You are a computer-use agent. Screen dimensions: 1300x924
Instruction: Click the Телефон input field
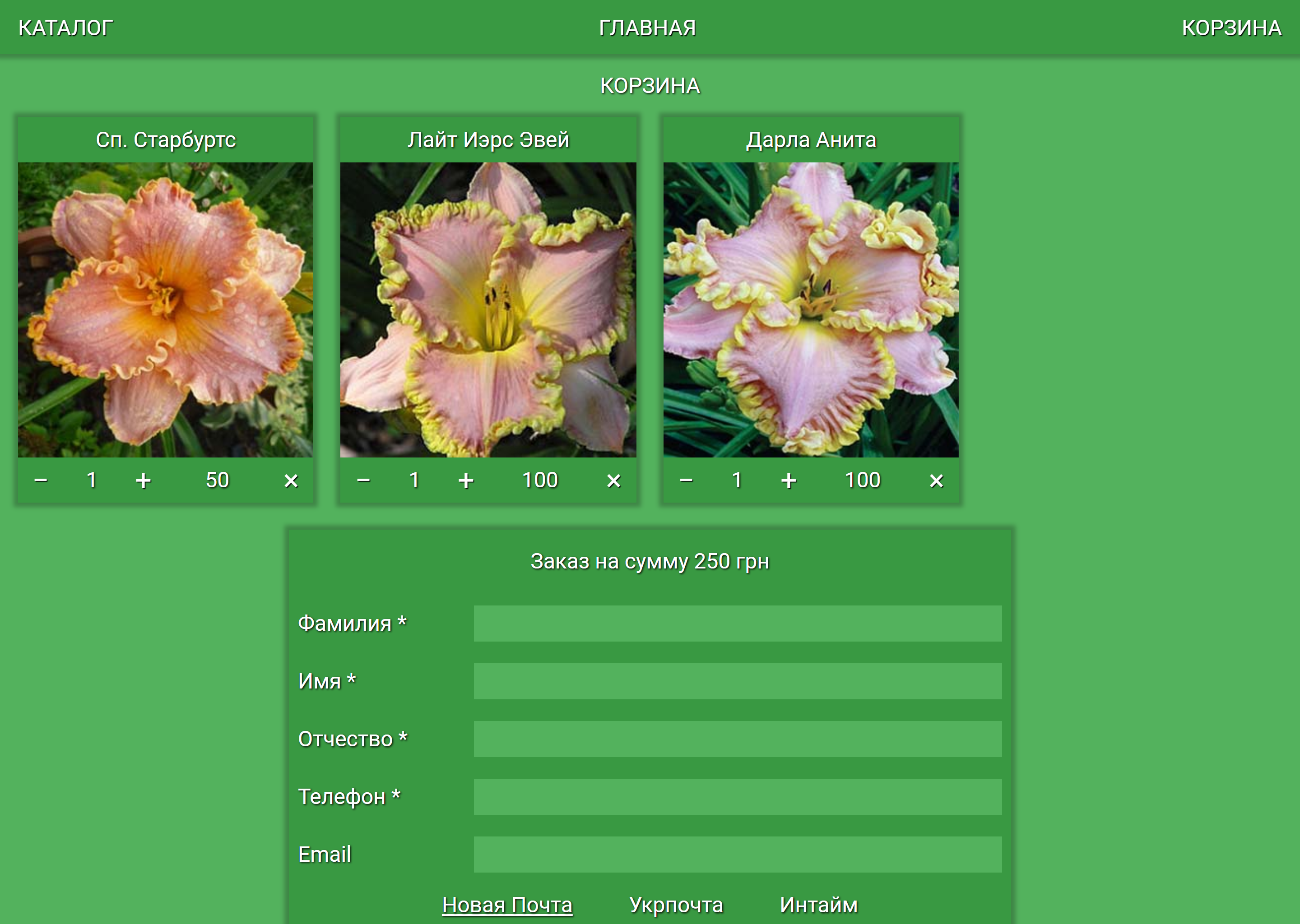click(737, 797)
